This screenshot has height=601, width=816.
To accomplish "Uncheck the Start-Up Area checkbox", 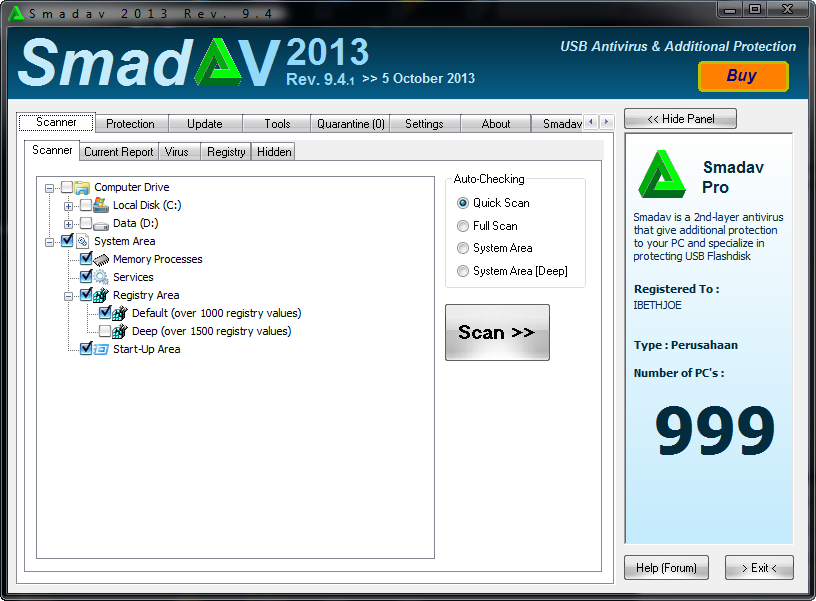I will 86,349.
